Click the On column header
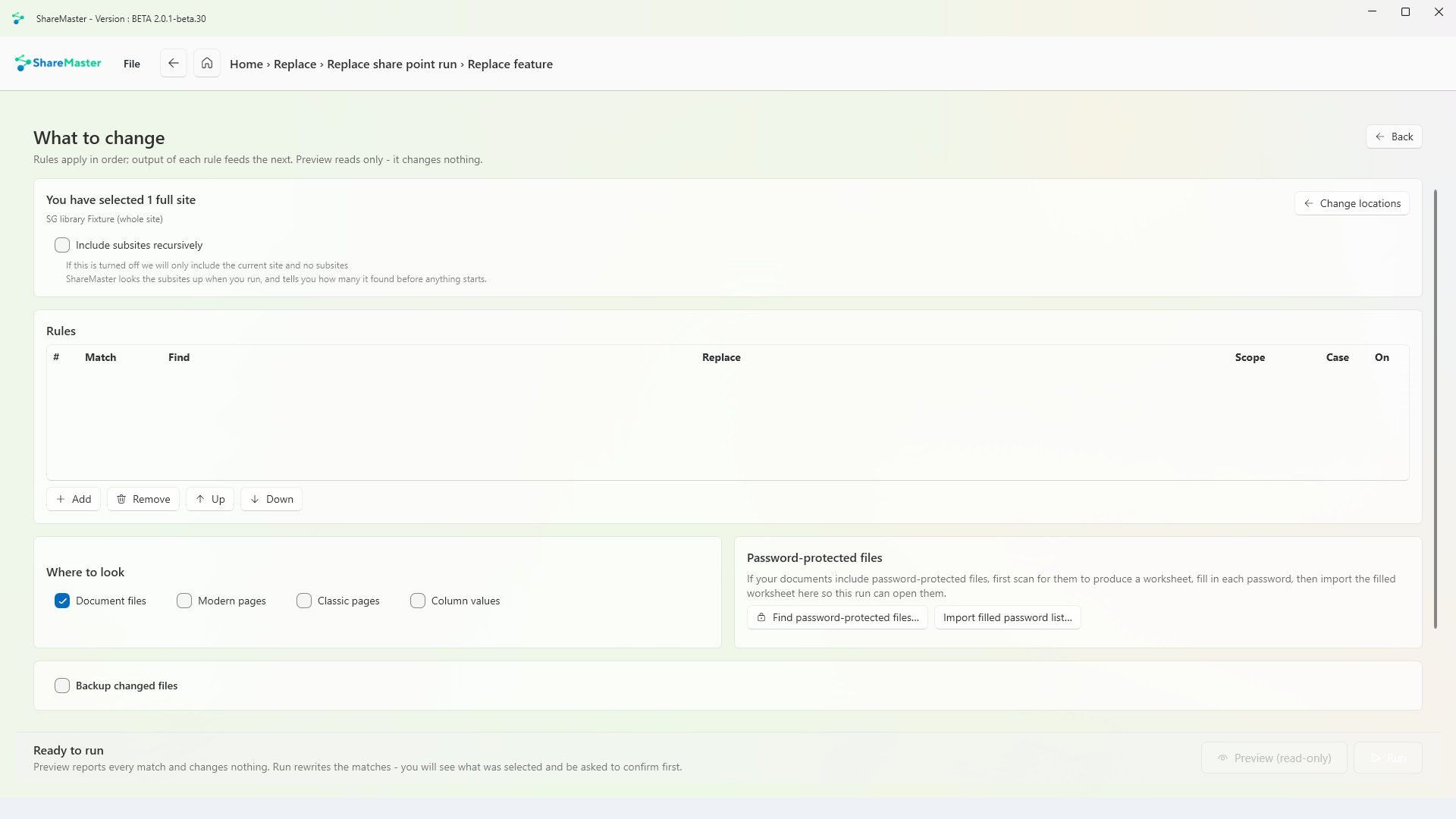This screenshot has height=819, width=1456. click(1382, 357)
